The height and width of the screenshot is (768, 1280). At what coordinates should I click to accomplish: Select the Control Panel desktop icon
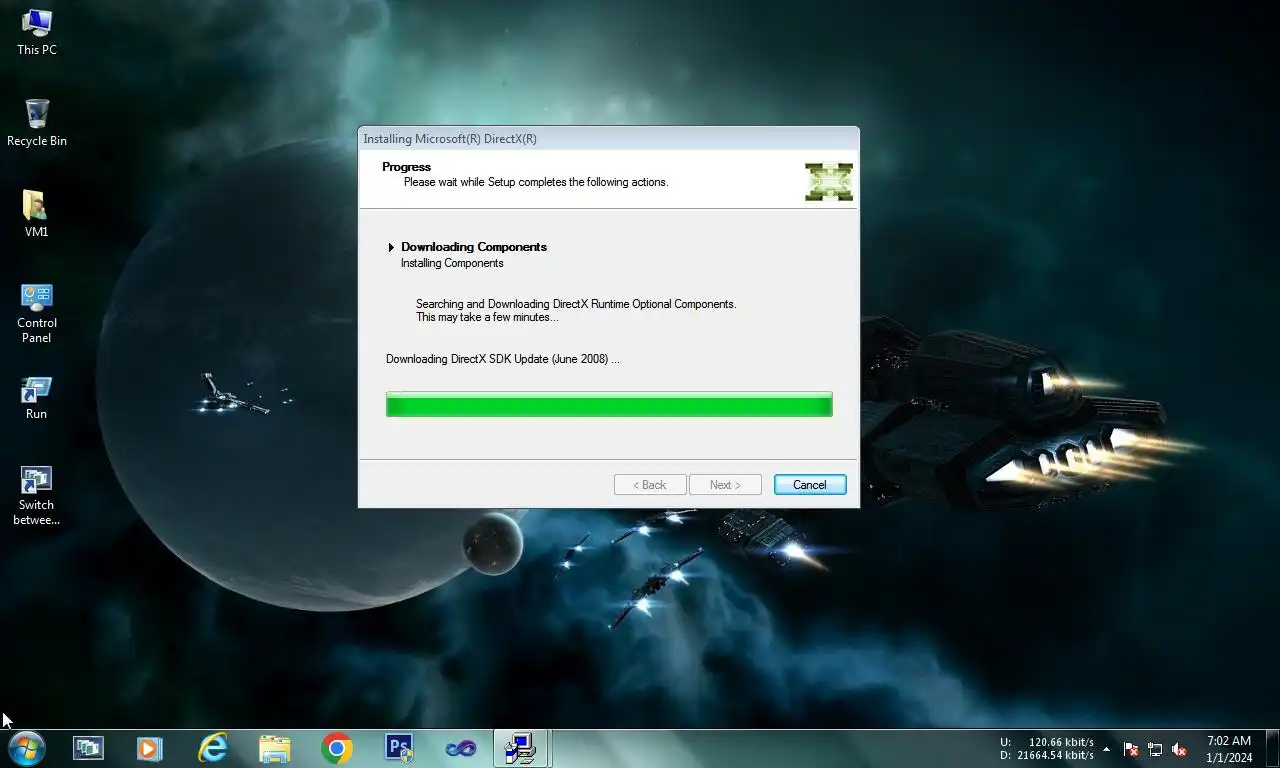[x=37, y=313]
